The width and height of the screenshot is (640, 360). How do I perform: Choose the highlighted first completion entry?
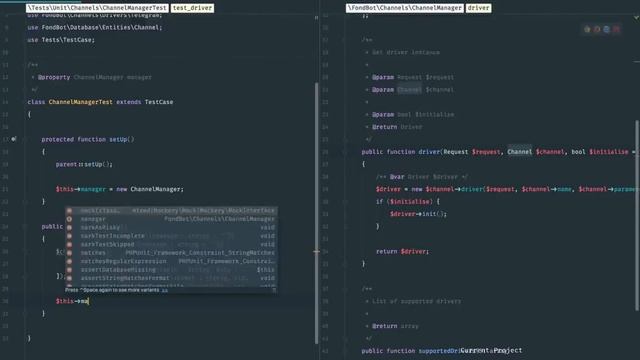[171, 211]
